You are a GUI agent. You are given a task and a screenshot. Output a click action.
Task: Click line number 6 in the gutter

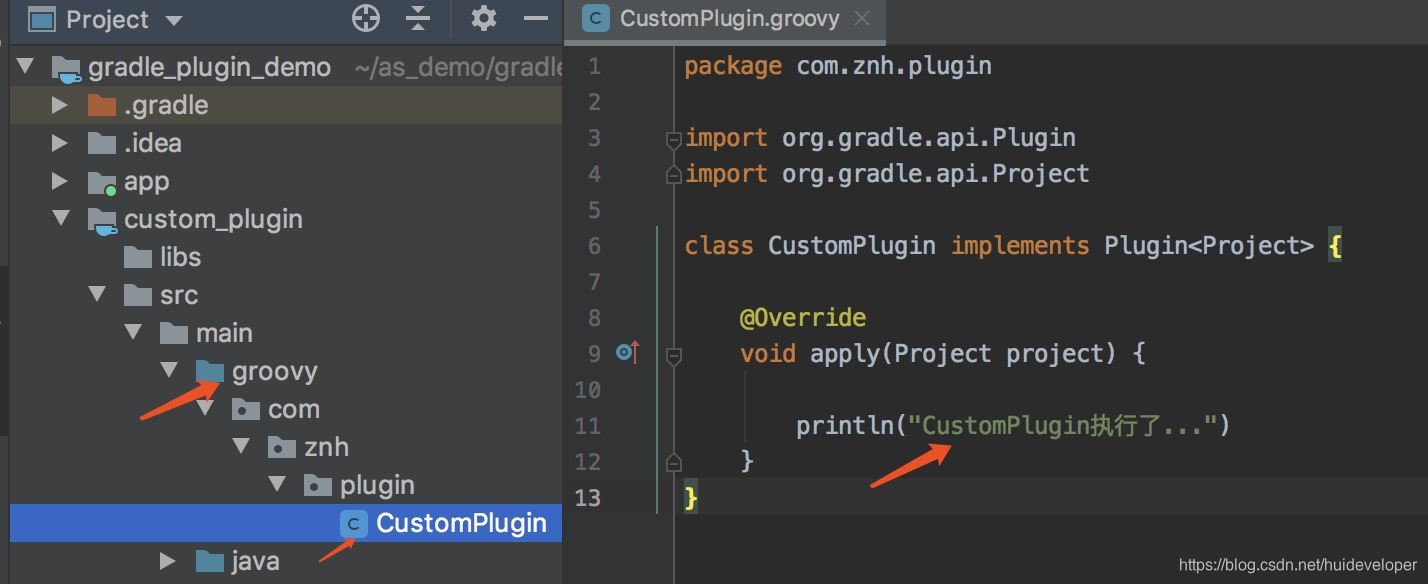(594, 246)
